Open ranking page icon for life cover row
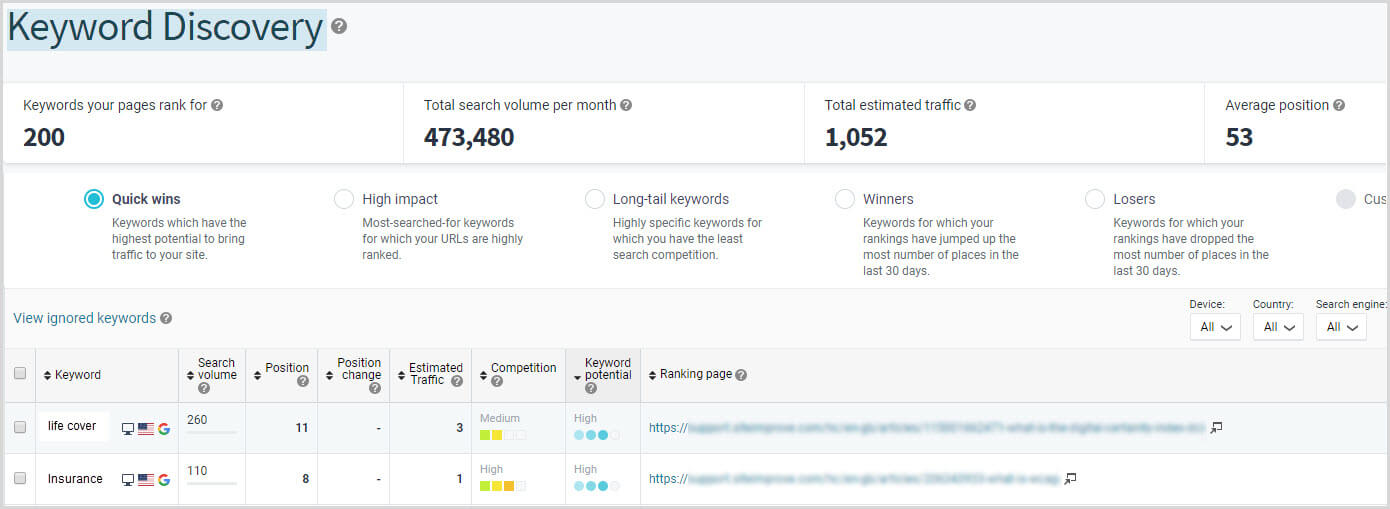The image size is (1390, 509). (x=1216, y=427)
